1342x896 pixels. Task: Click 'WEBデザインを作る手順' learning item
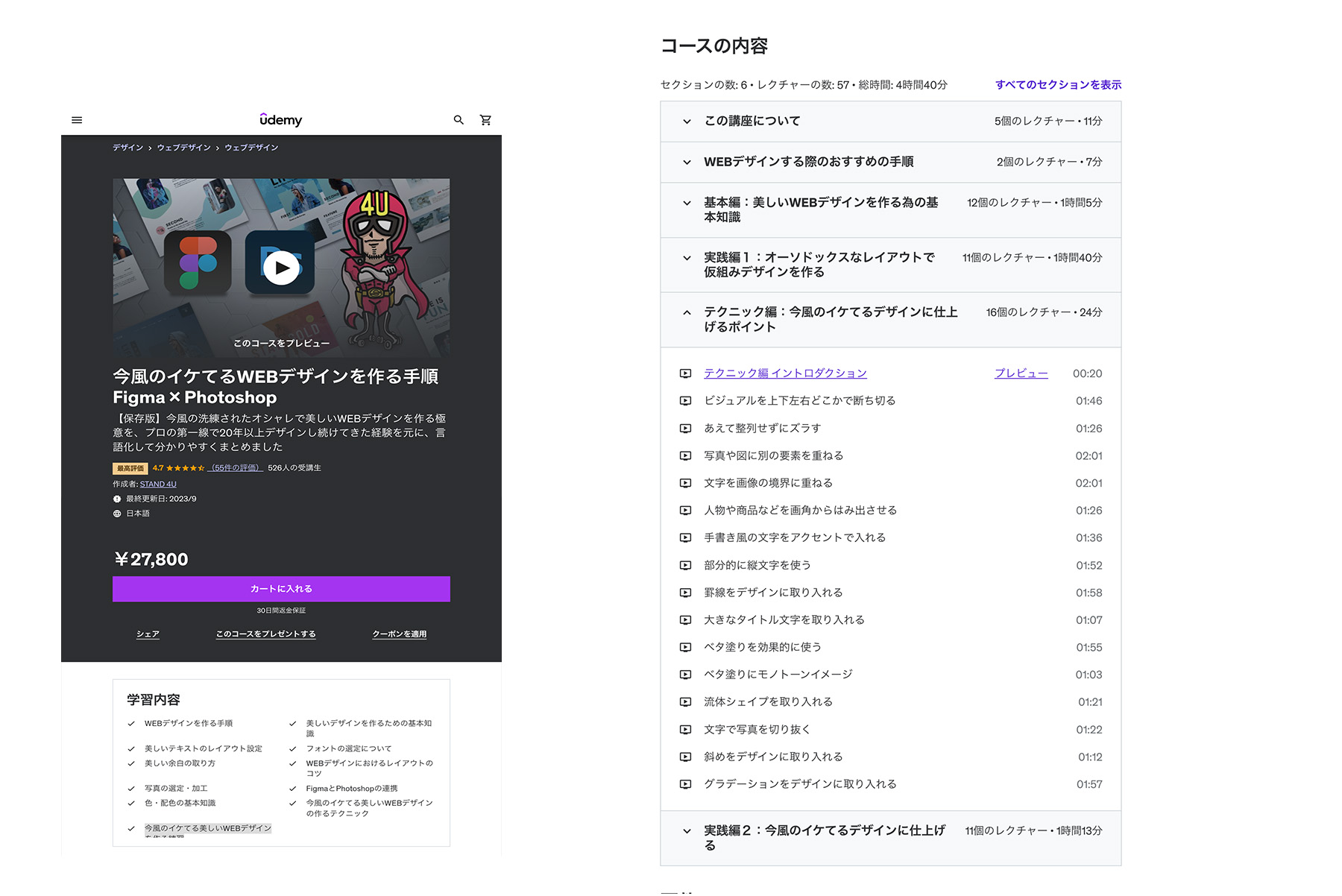pyautogui.click(x=189, y=724)
